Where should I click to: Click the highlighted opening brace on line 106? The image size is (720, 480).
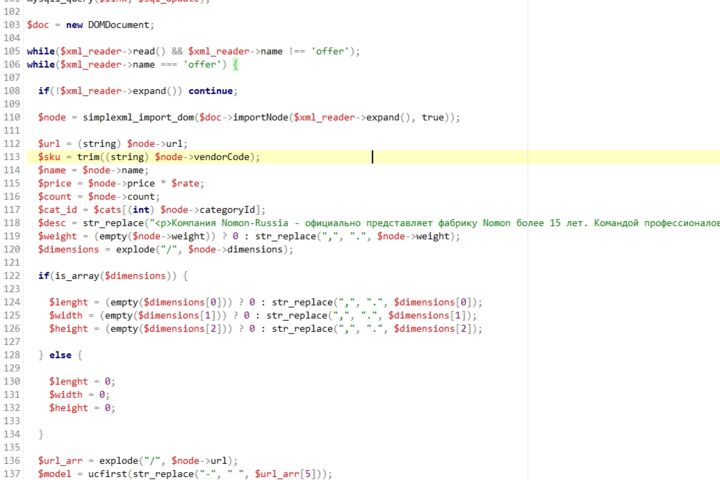tap(235, 64)
